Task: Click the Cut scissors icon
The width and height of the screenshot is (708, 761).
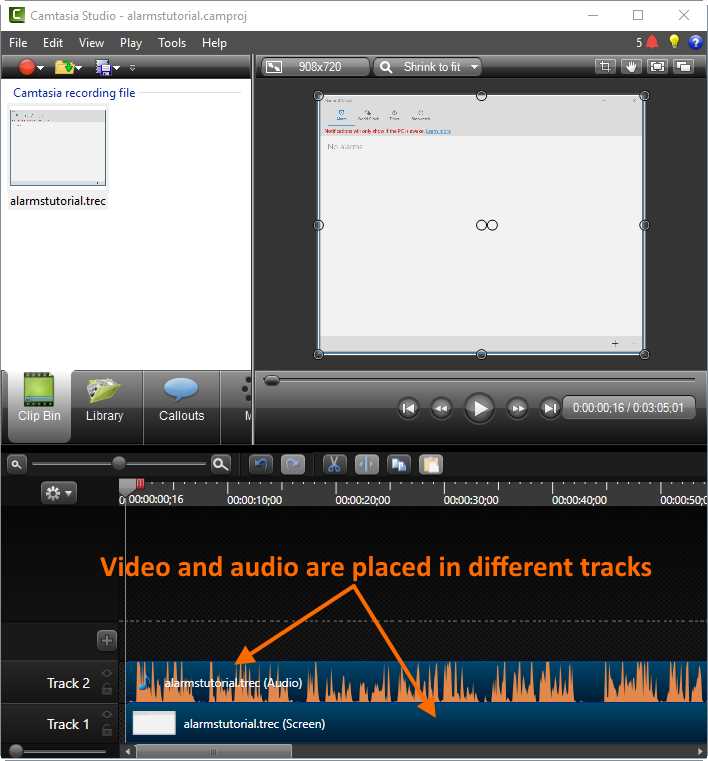Action: click(334, 464)
